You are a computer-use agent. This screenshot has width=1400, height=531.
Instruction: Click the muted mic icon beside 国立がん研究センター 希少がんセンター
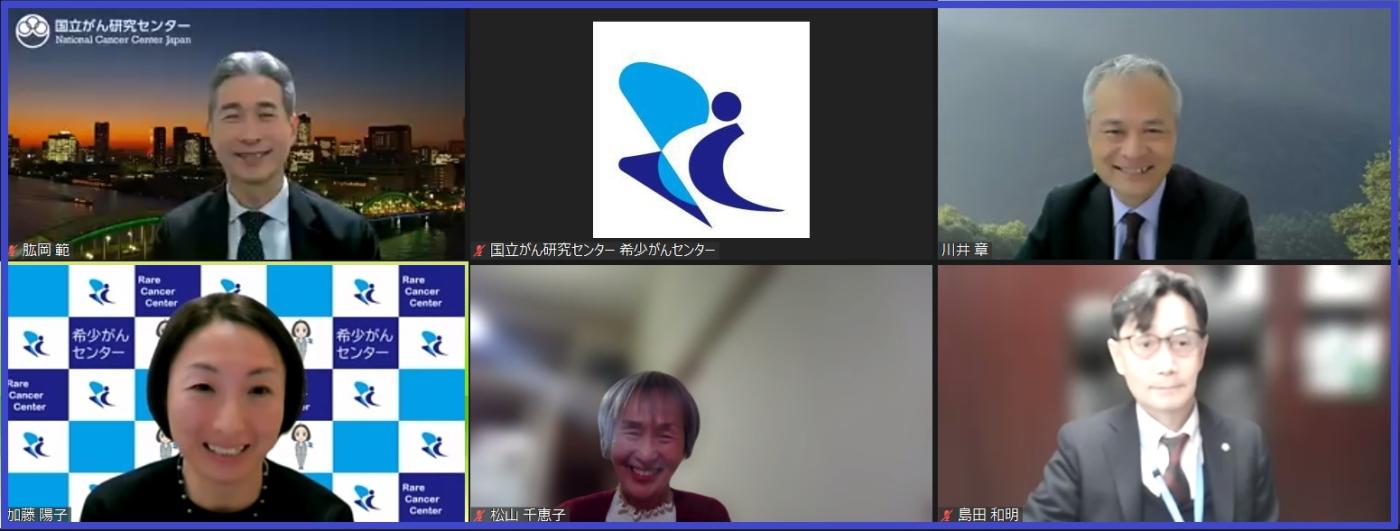click(x=481, y=250)
